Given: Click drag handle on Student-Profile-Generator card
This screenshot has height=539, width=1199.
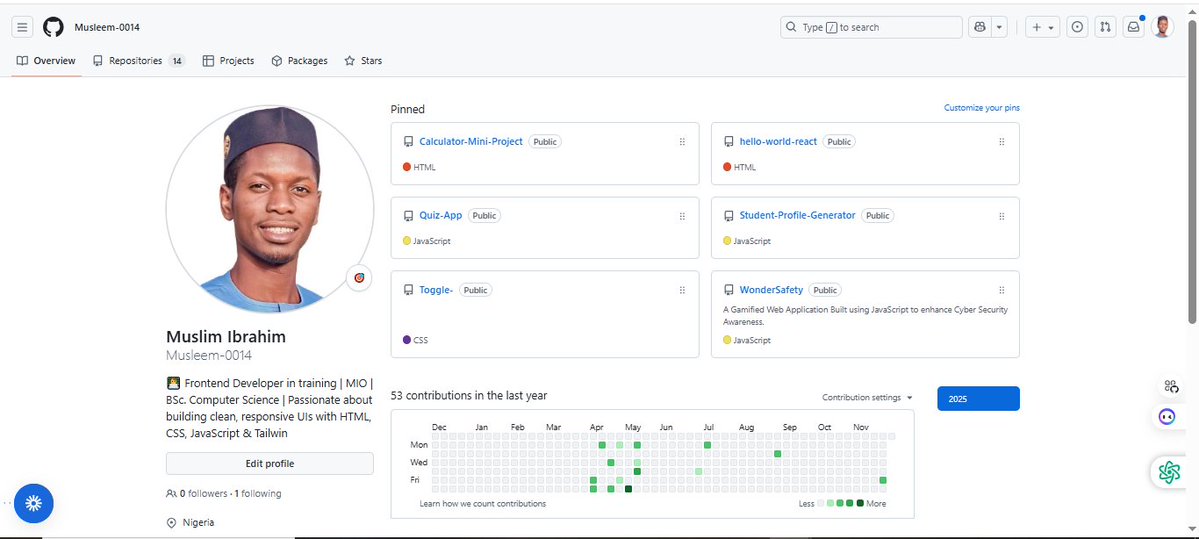Looking at the screenshot, I should [1002, 216].
